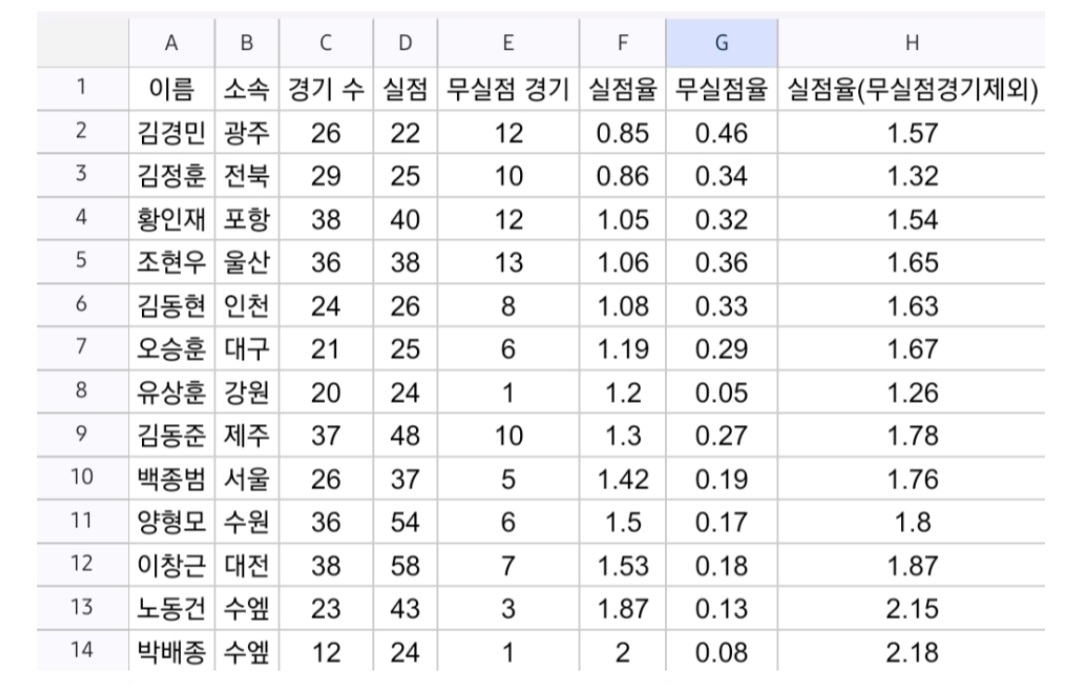This screenshot has width=1080, height=686.
Task: Click the name cell 박배종
Action: point(171,653)
